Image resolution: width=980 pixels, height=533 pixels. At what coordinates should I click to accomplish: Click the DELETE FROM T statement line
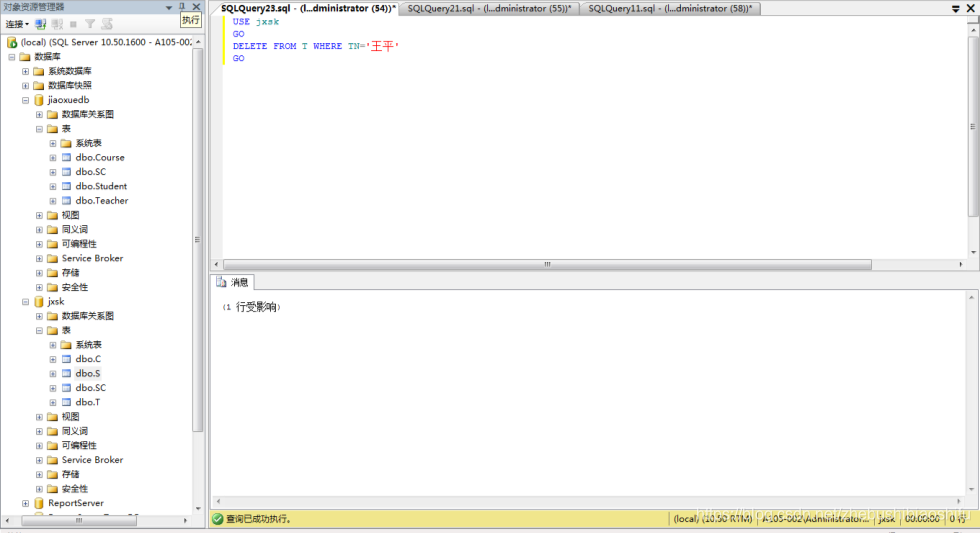(x=316, y=46)
